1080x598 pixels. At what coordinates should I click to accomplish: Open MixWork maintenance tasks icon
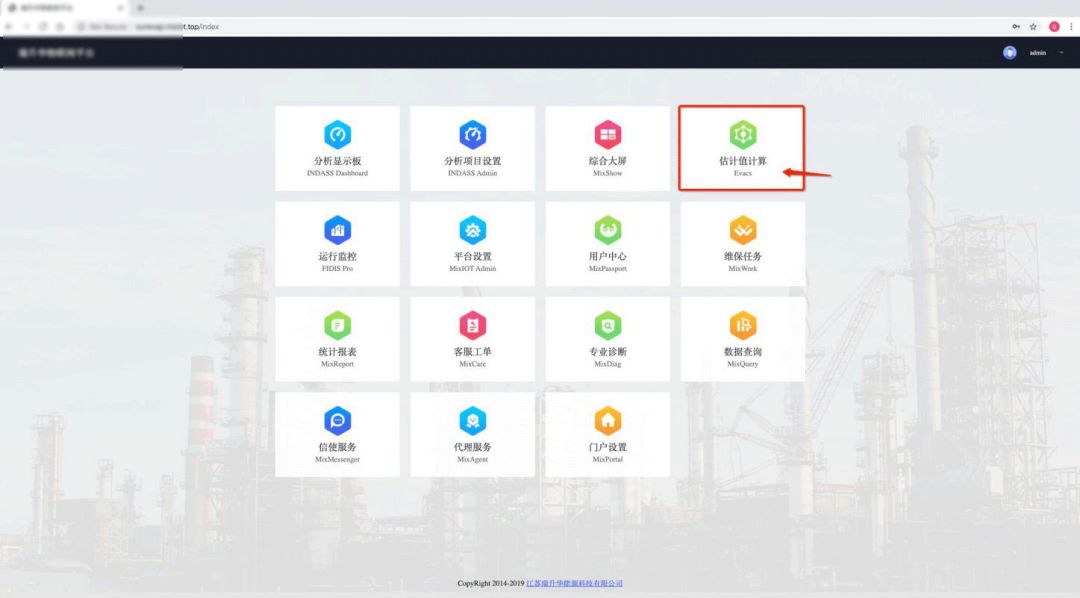coord(742,230)
